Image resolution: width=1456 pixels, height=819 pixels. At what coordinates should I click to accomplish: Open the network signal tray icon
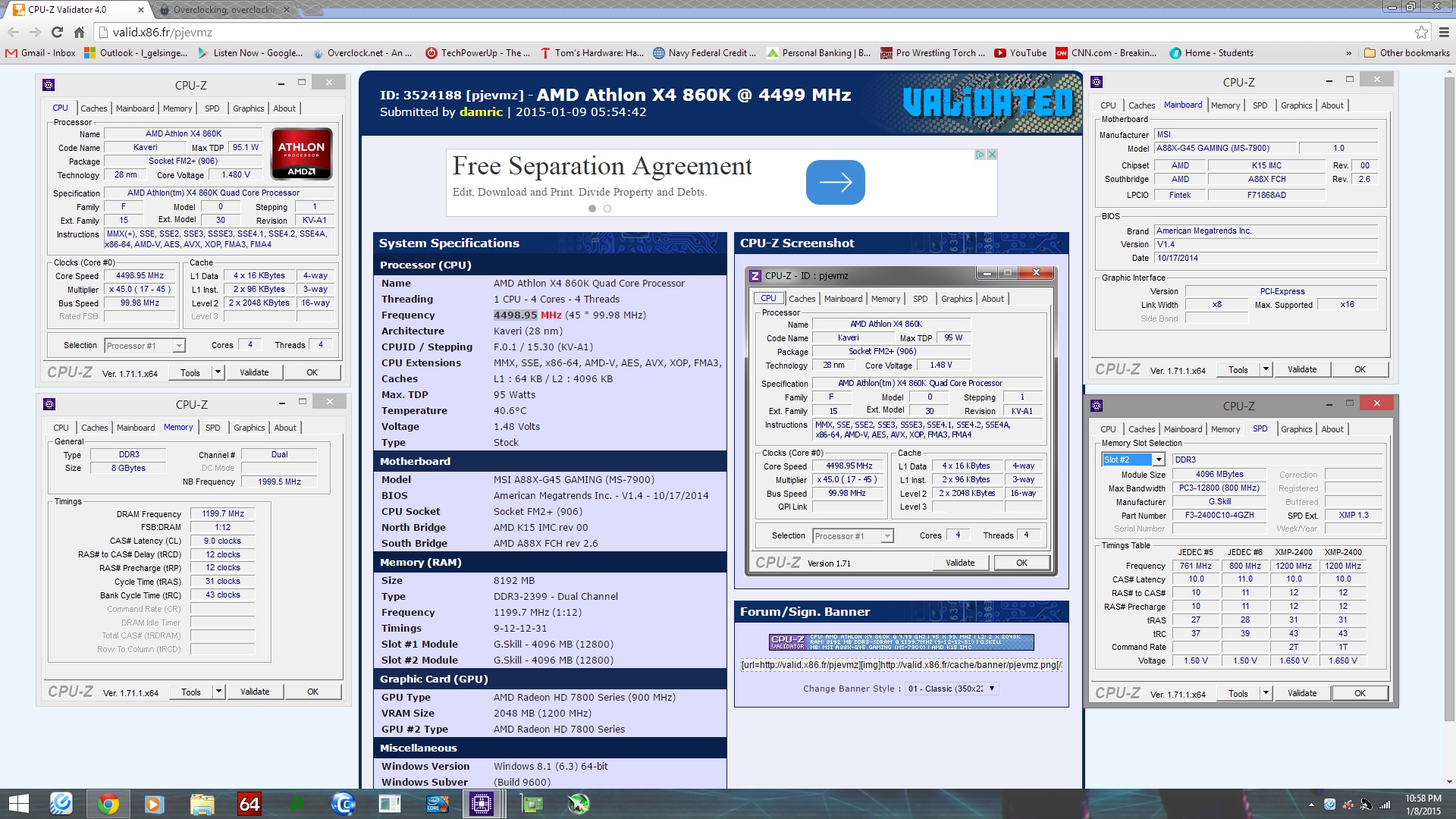tap(1385, 805)
